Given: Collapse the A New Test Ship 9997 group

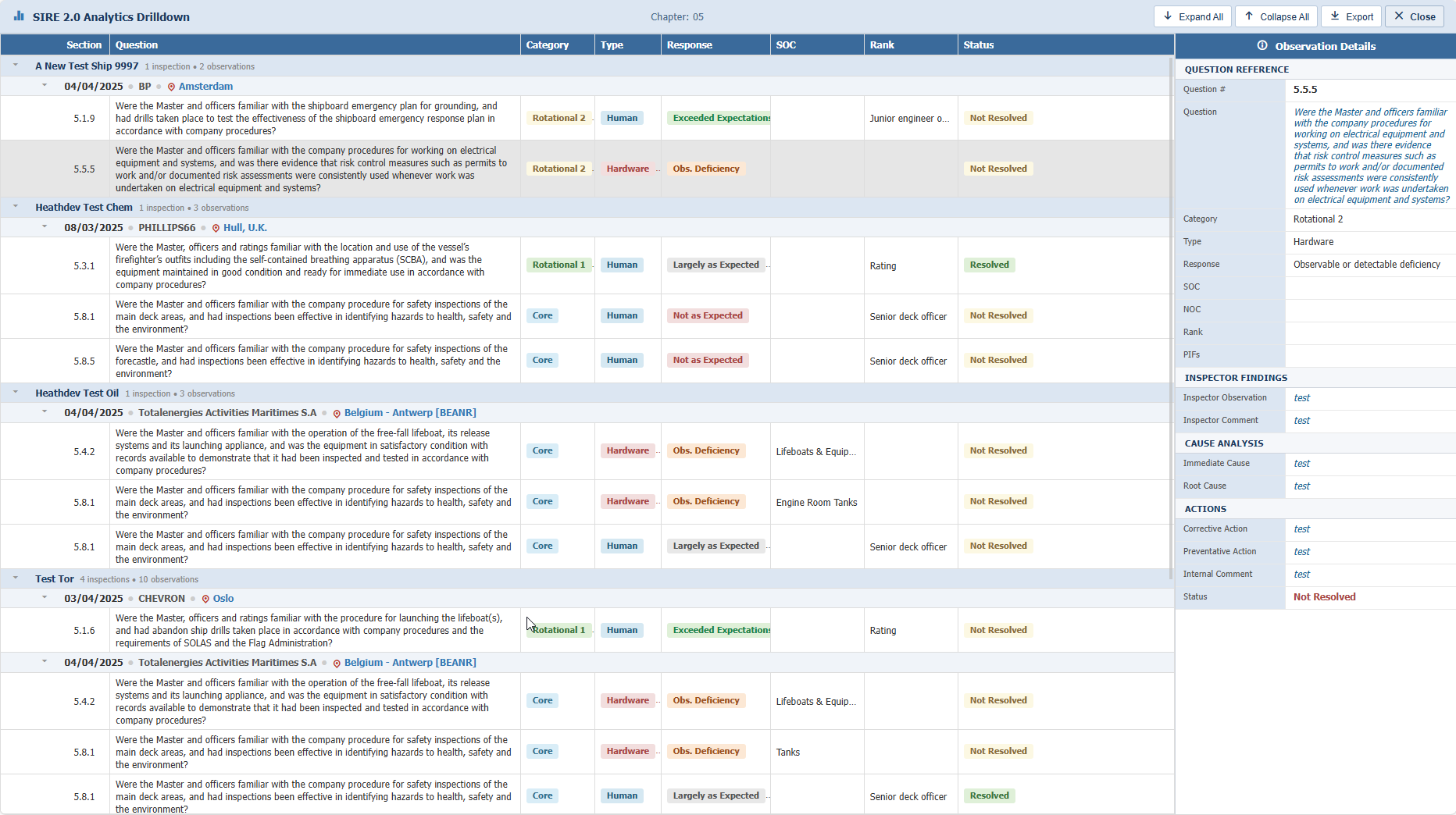Looking at the screenshot, I should tap(16, 66).
